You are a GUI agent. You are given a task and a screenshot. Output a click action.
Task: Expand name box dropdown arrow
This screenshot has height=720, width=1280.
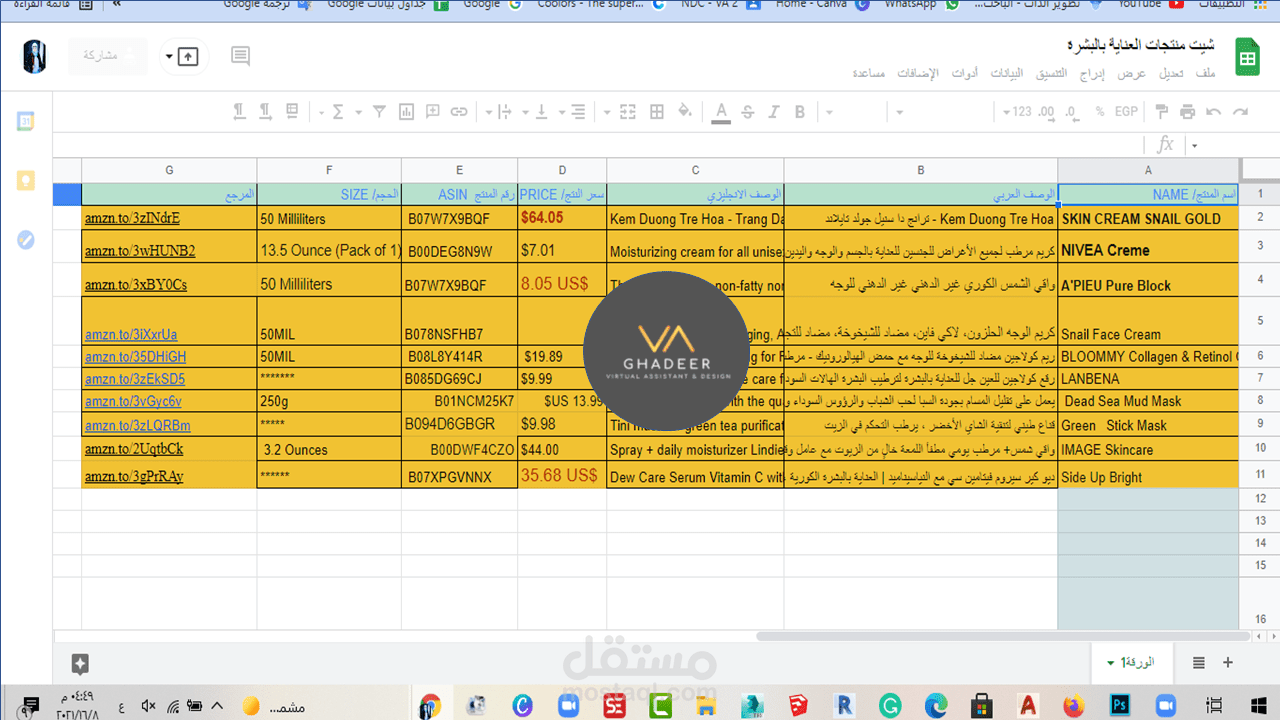click(x=1195, y=145)
